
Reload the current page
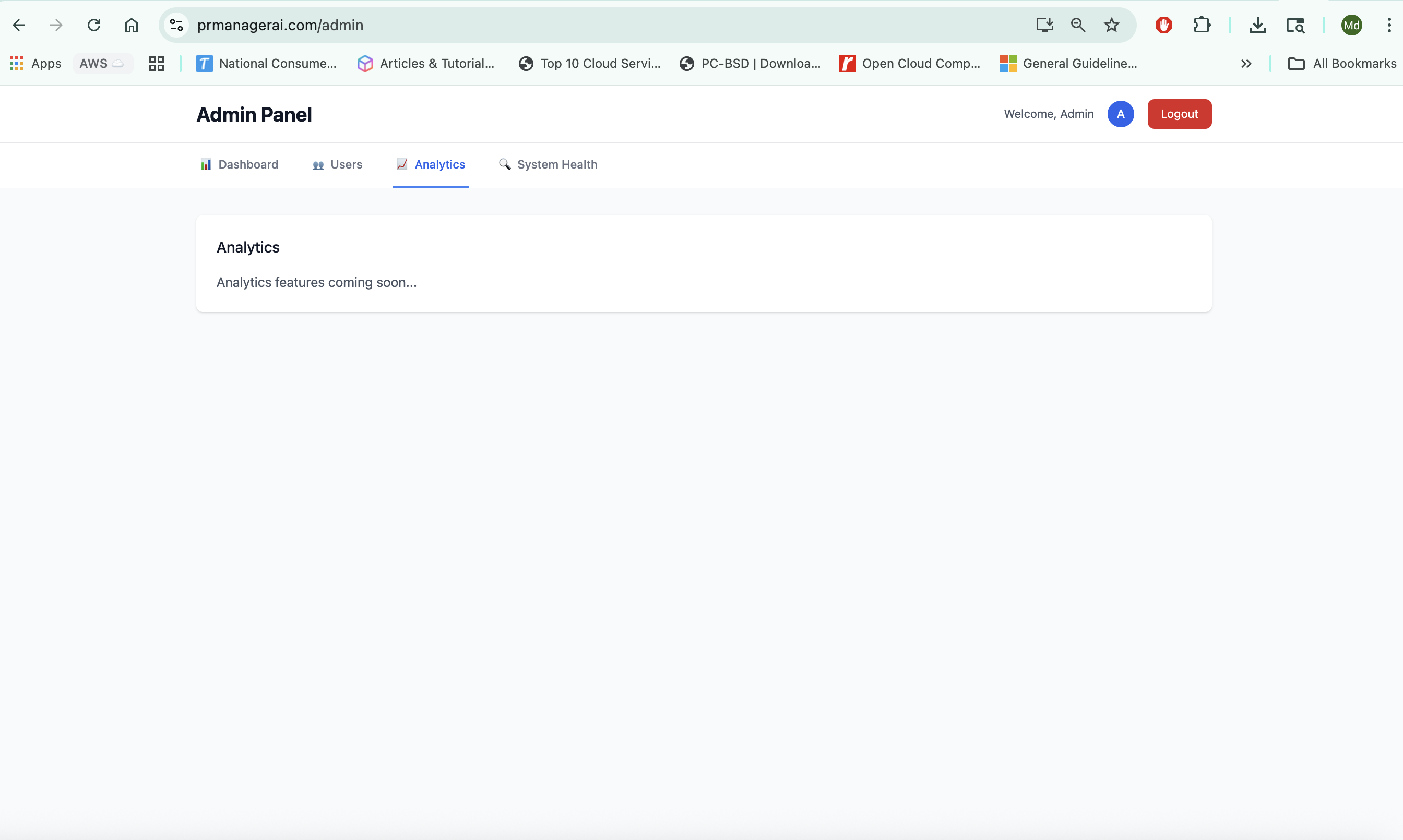(x=94, y=25)
